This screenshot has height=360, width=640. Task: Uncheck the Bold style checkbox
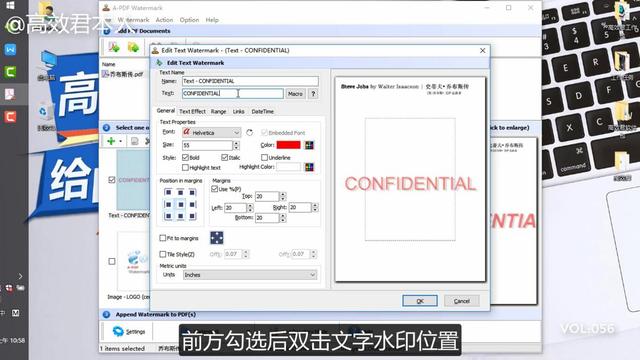(185, 157)
